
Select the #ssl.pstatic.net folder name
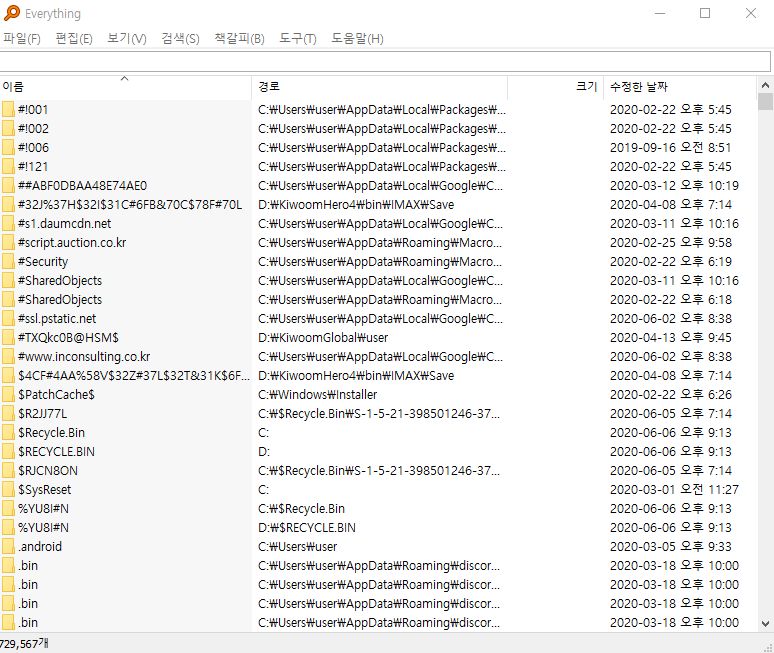57,319
